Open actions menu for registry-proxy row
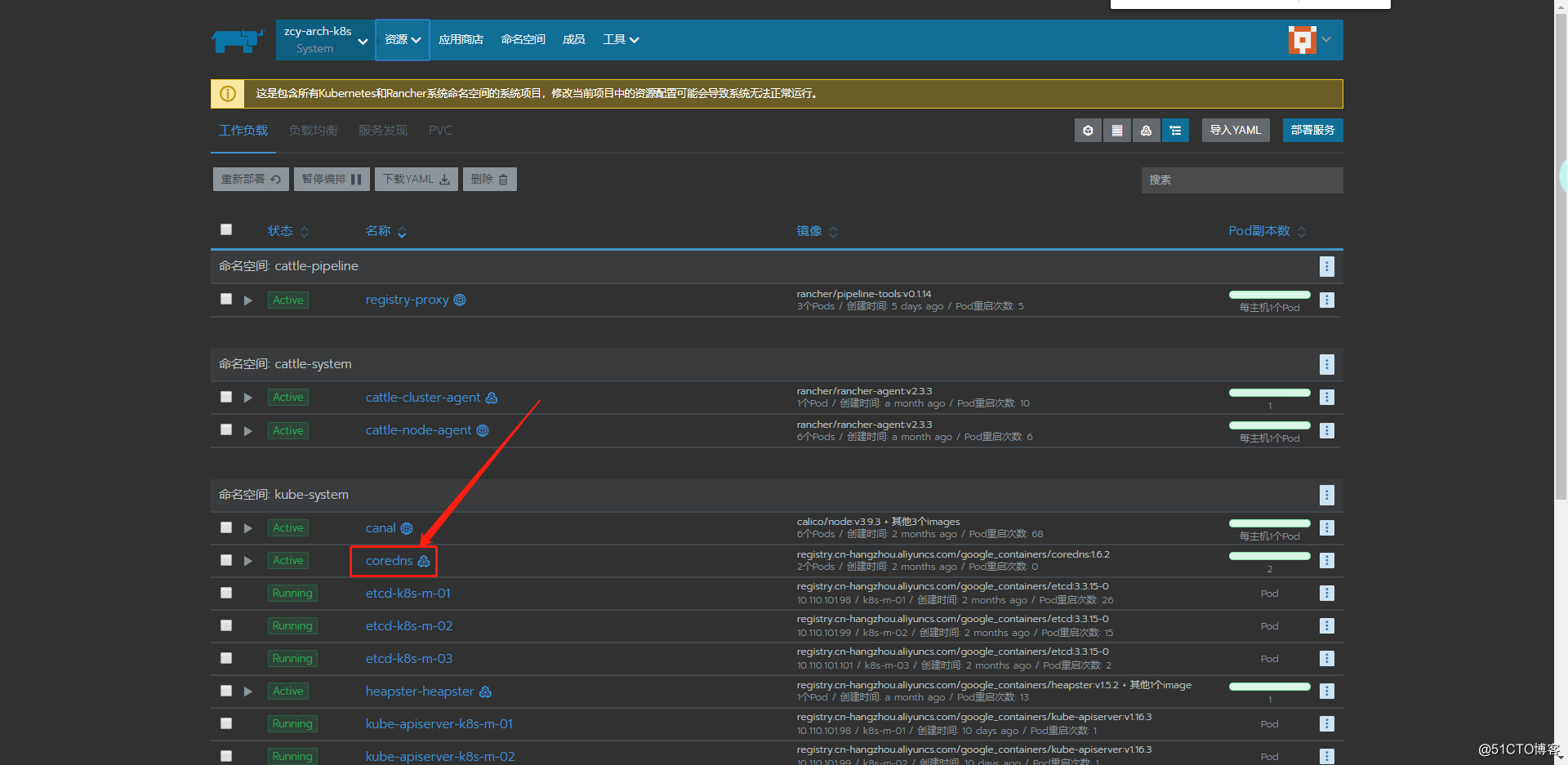 coord(1327,300)
